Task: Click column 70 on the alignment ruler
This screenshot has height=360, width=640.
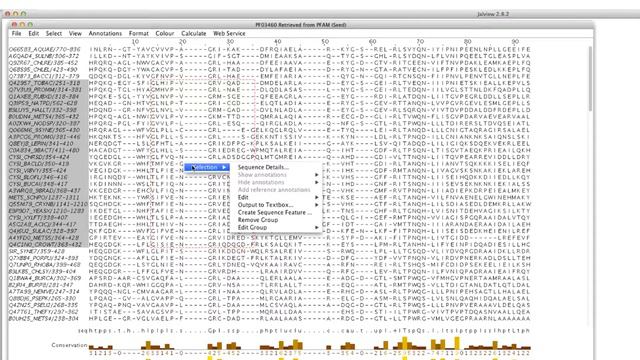Action: pyautogui.click(x=420, y=42)
